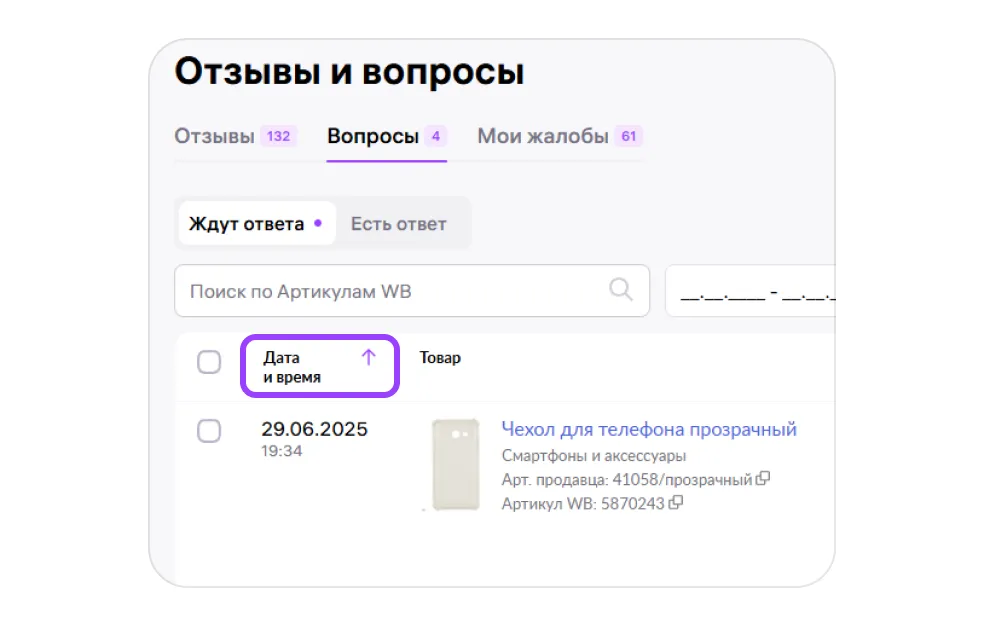Click the phone case product thumbnail

[x=455, y=465]
